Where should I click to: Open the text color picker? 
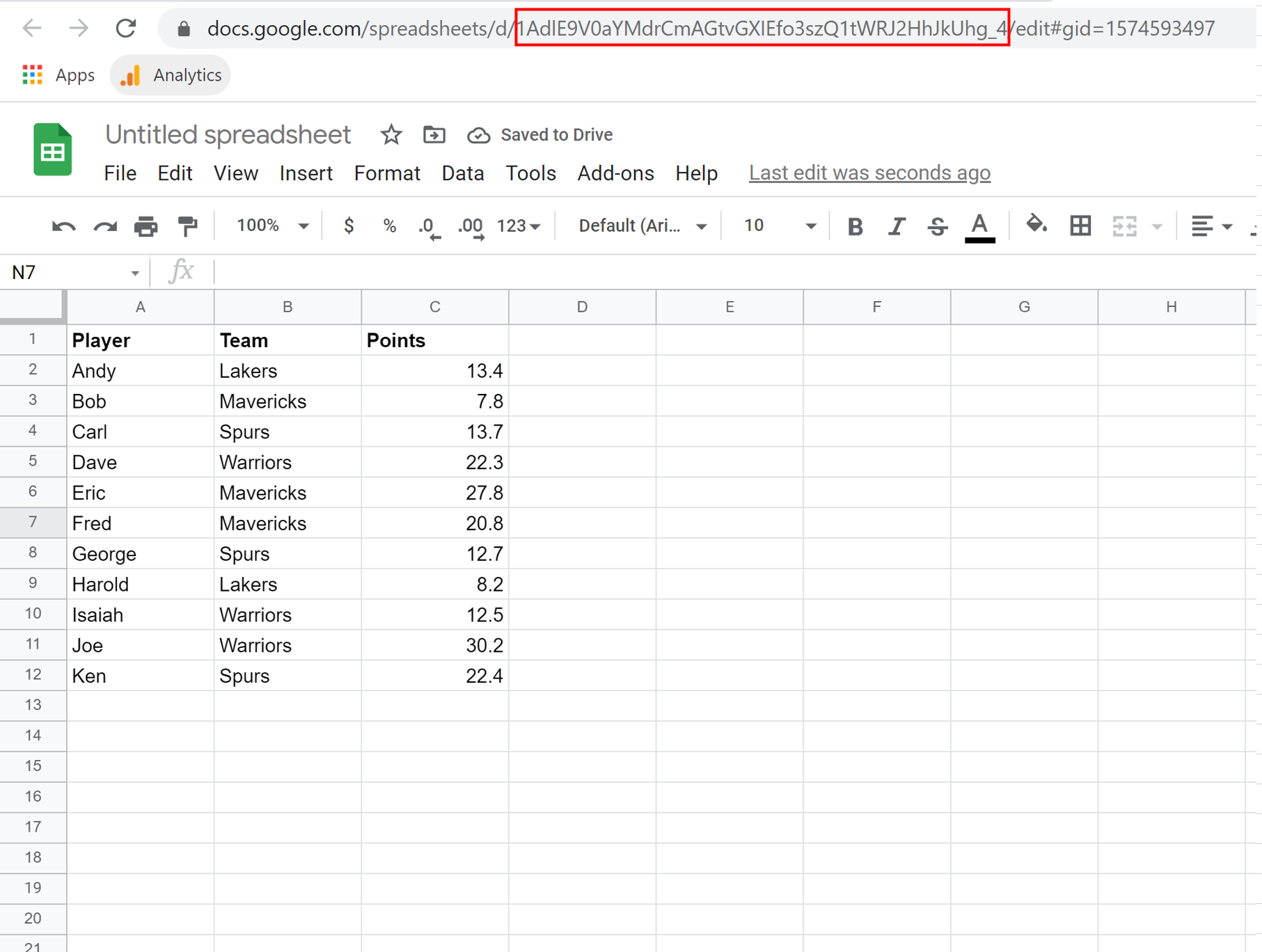pos(979,226)
